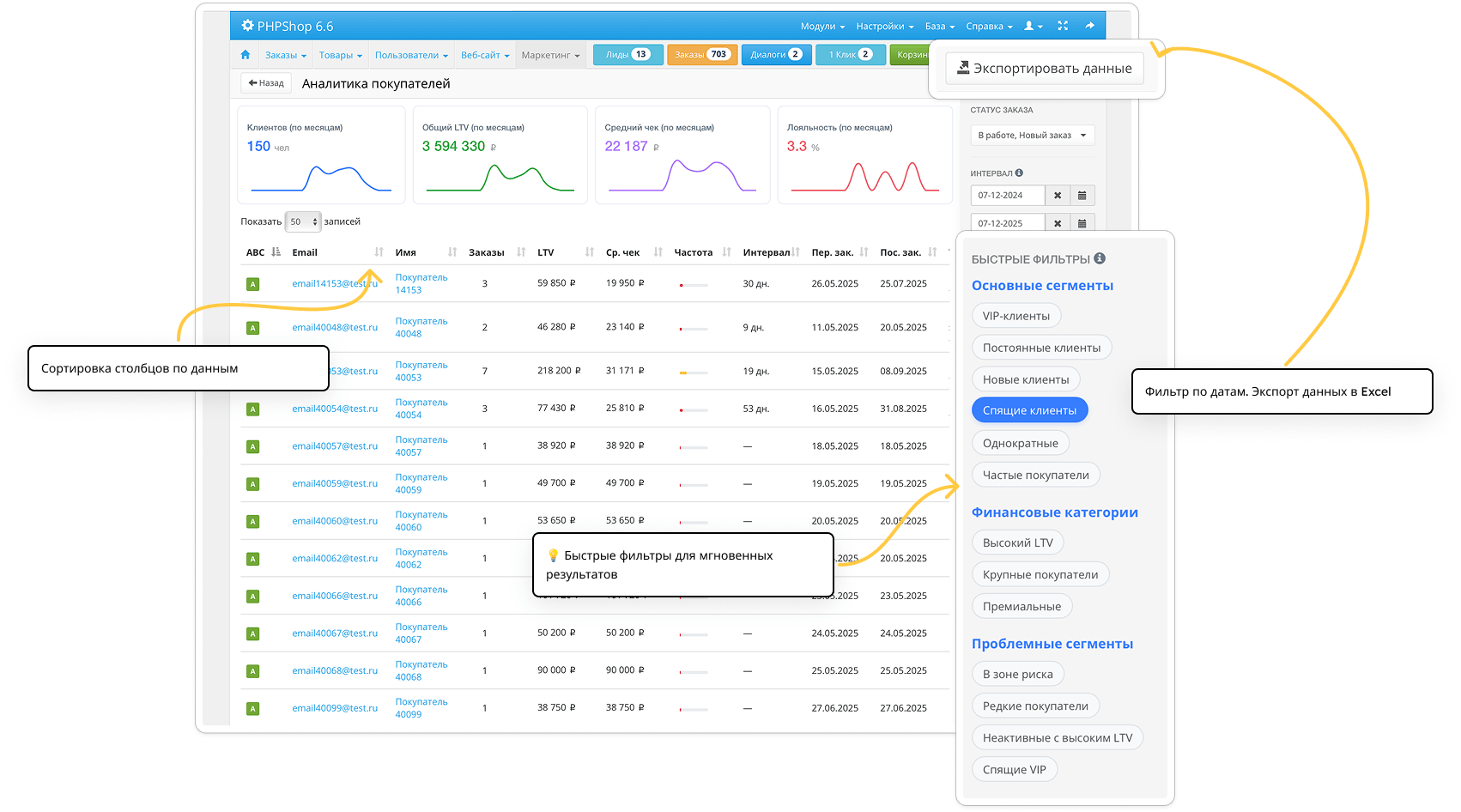Expand the user account dropdown in header
Screen dimensions: 1461x812
[x=1033, y=26]
